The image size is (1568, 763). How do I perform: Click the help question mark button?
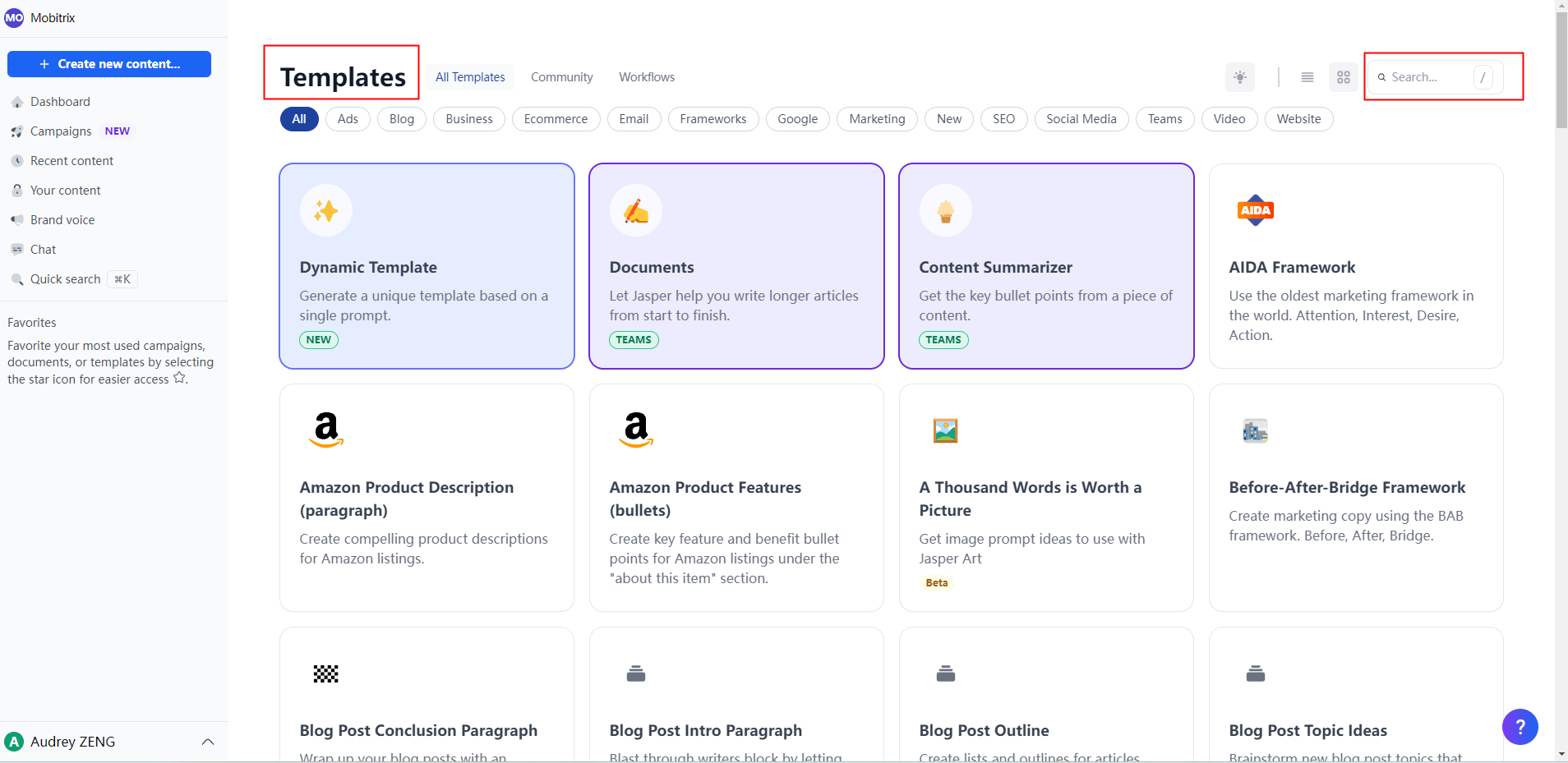[x=1520, y=727]
